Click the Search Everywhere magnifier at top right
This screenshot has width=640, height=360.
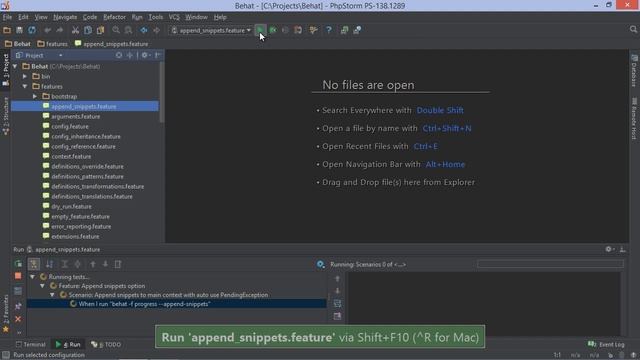click(x=633, y=29)
